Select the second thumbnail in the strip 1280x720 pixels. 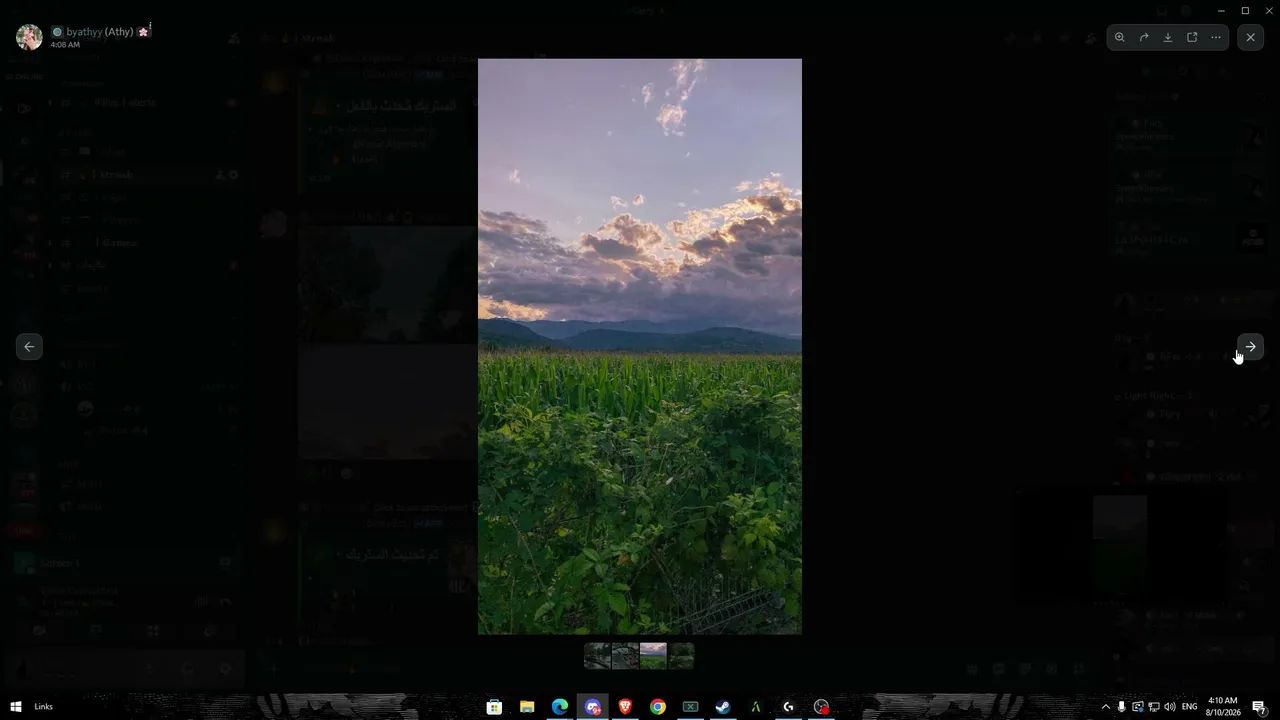point(625,656)
